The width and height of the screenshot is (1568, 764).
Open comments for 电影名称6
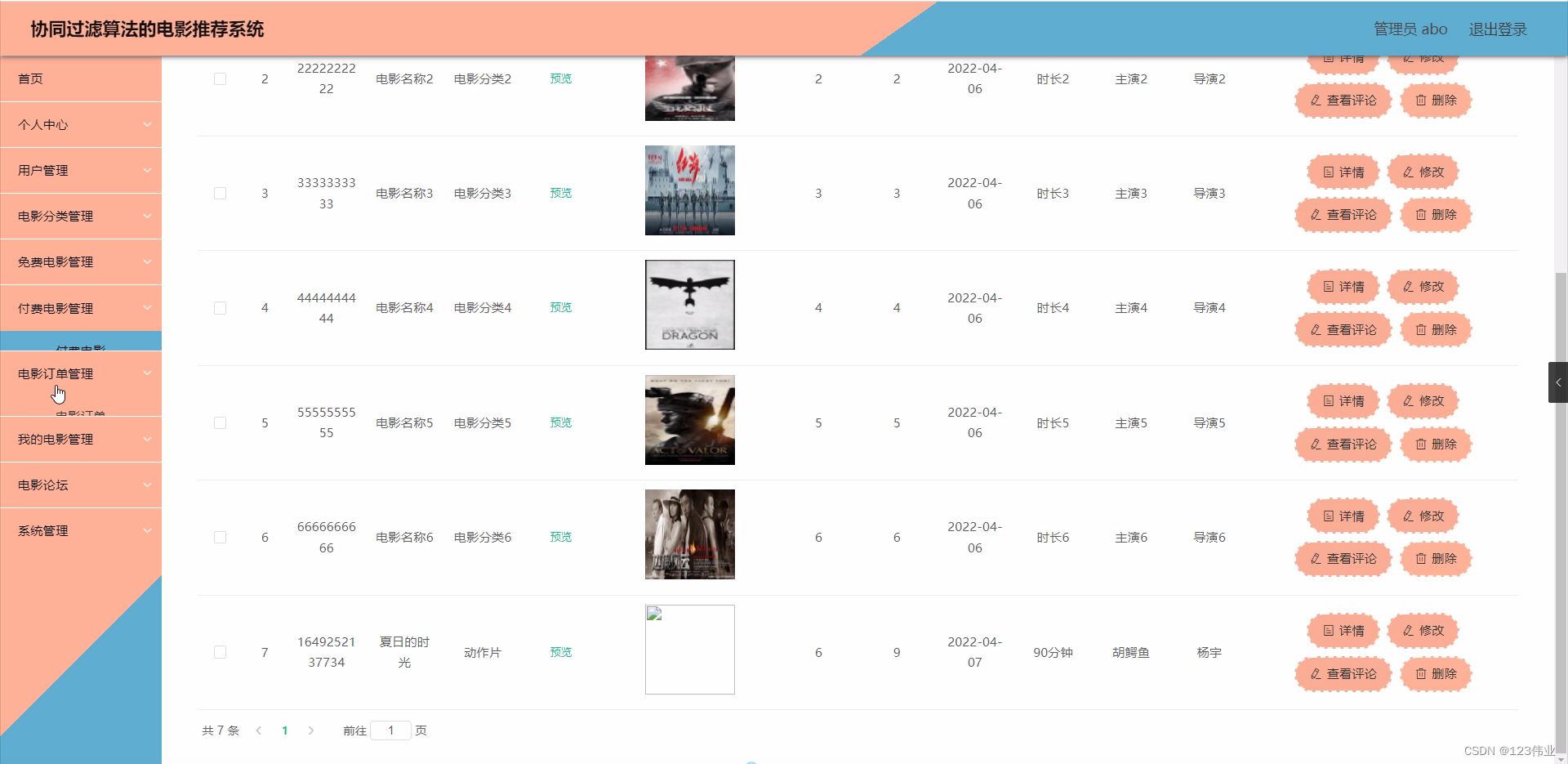(x=1343, y=559)
